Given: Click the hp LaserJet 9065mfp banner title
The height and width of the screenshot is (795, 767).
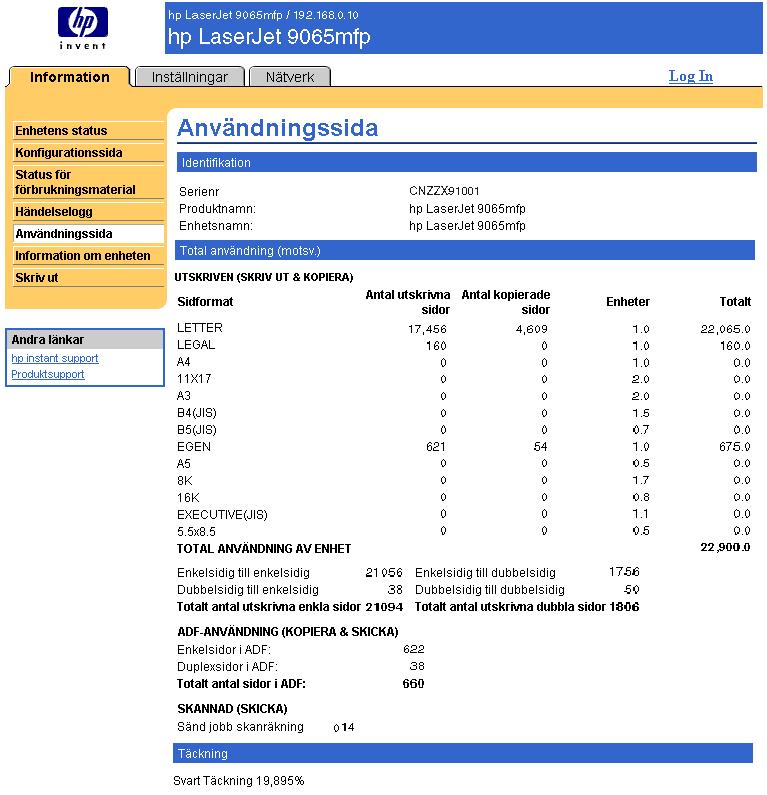Looking at the screenshot, I should point(269,37).
